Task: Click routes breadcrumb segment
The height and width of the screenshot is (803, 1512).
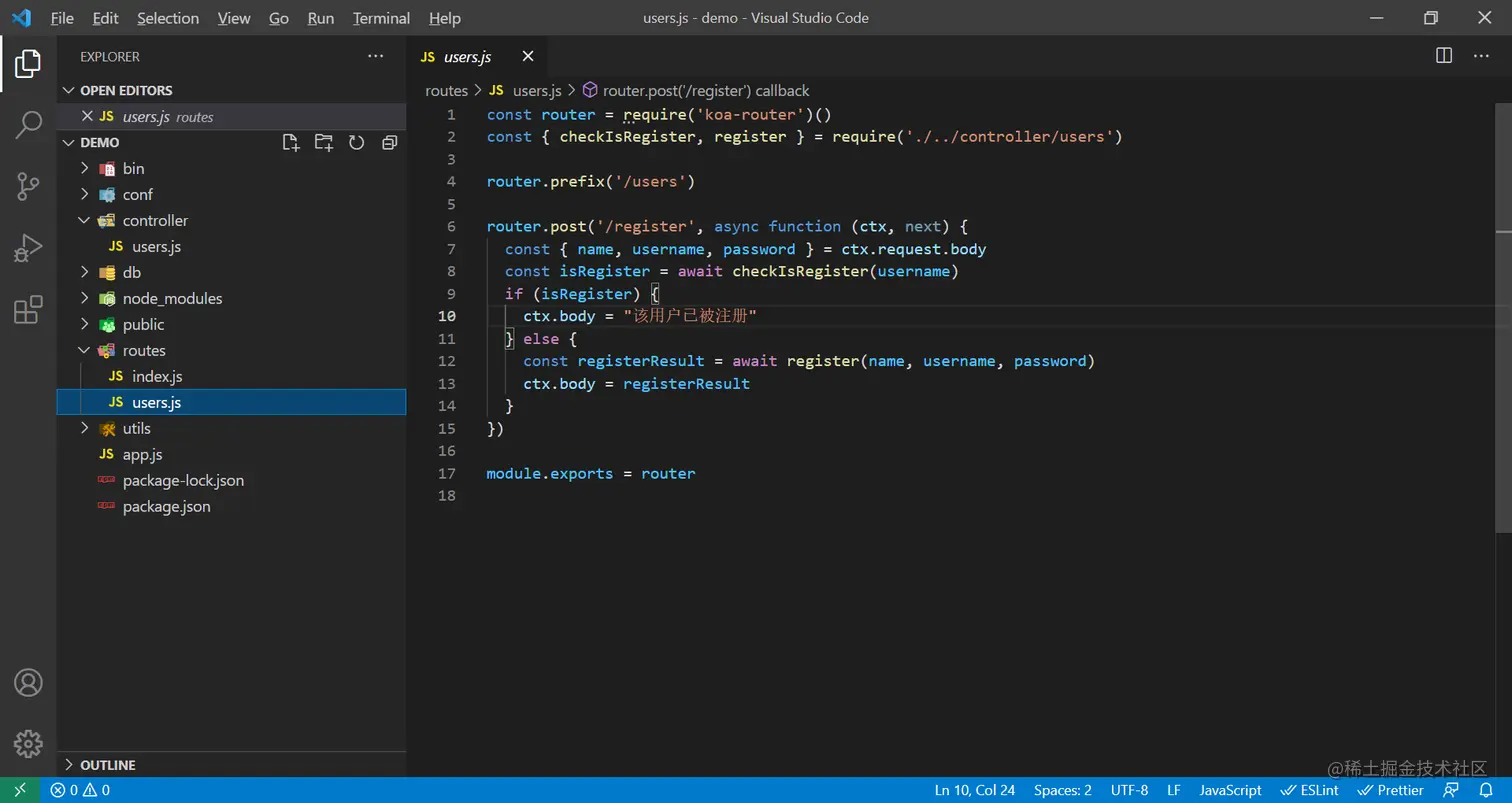Action: 446,91
